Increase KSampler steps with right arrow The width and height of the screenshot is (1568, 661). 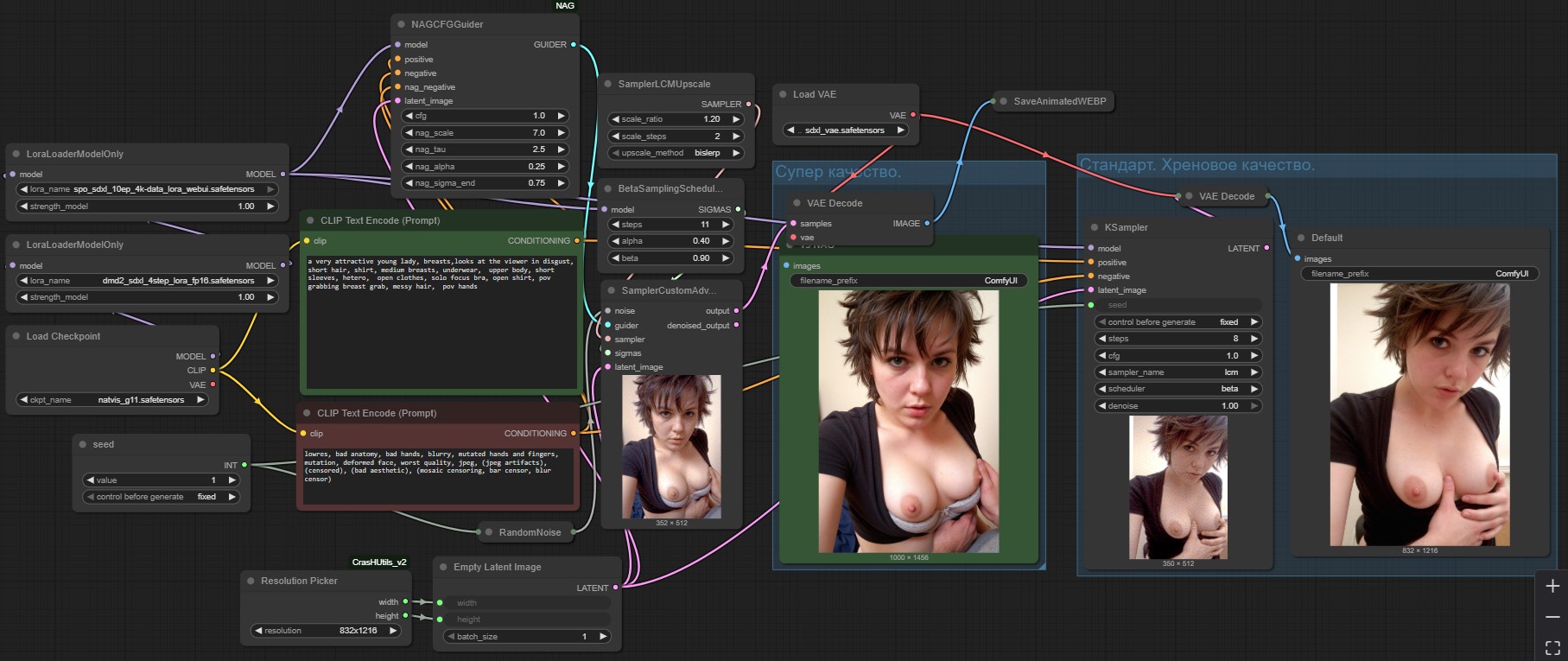coord(1254,339)
